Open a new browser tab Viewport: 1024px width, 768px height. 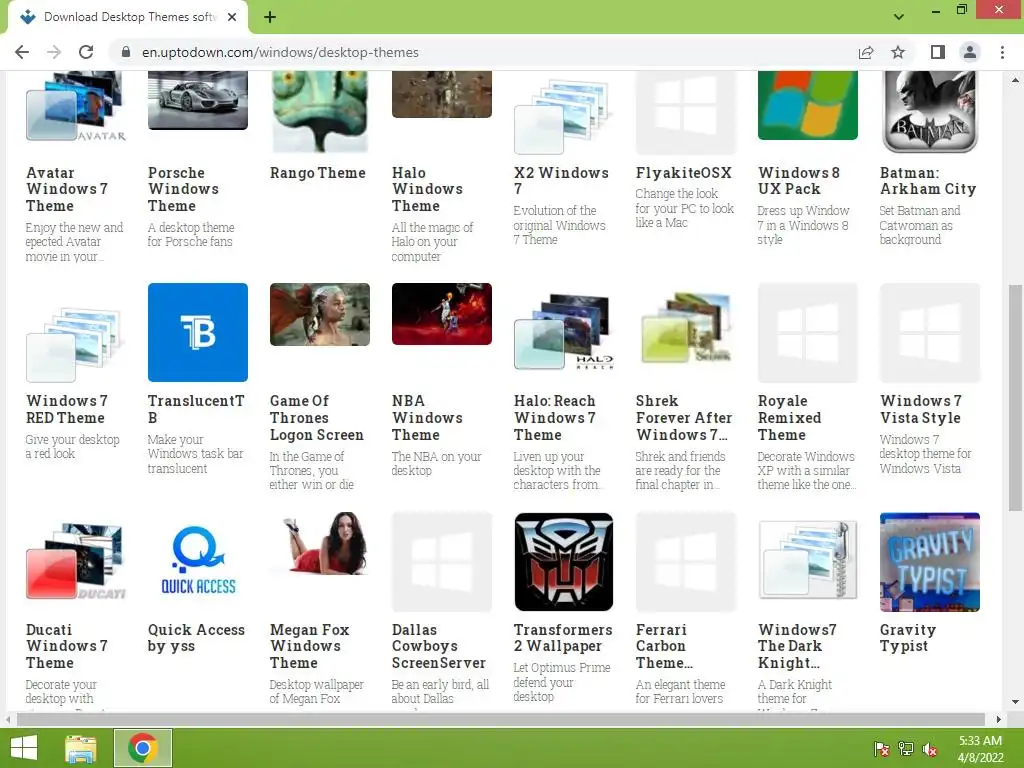click(270, 17)
